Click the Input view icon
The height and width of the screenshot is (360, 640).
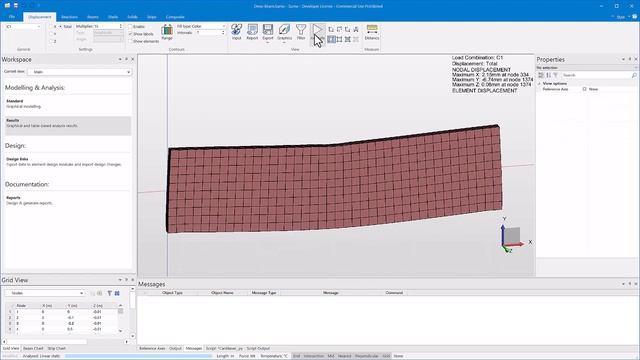[236, 32]
